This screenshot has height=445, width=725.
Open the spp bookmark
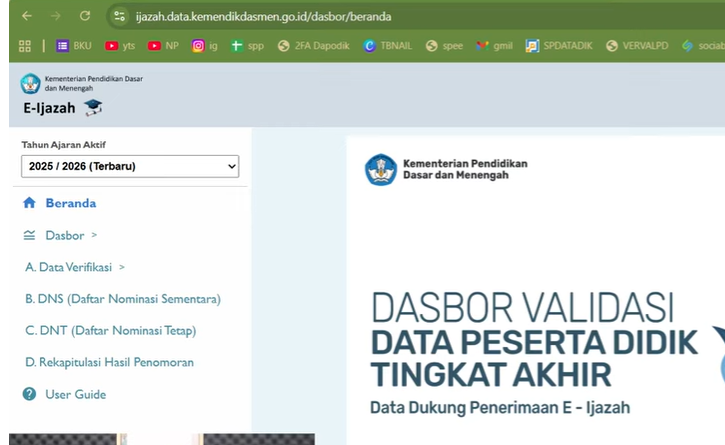[x=247, y=46]
